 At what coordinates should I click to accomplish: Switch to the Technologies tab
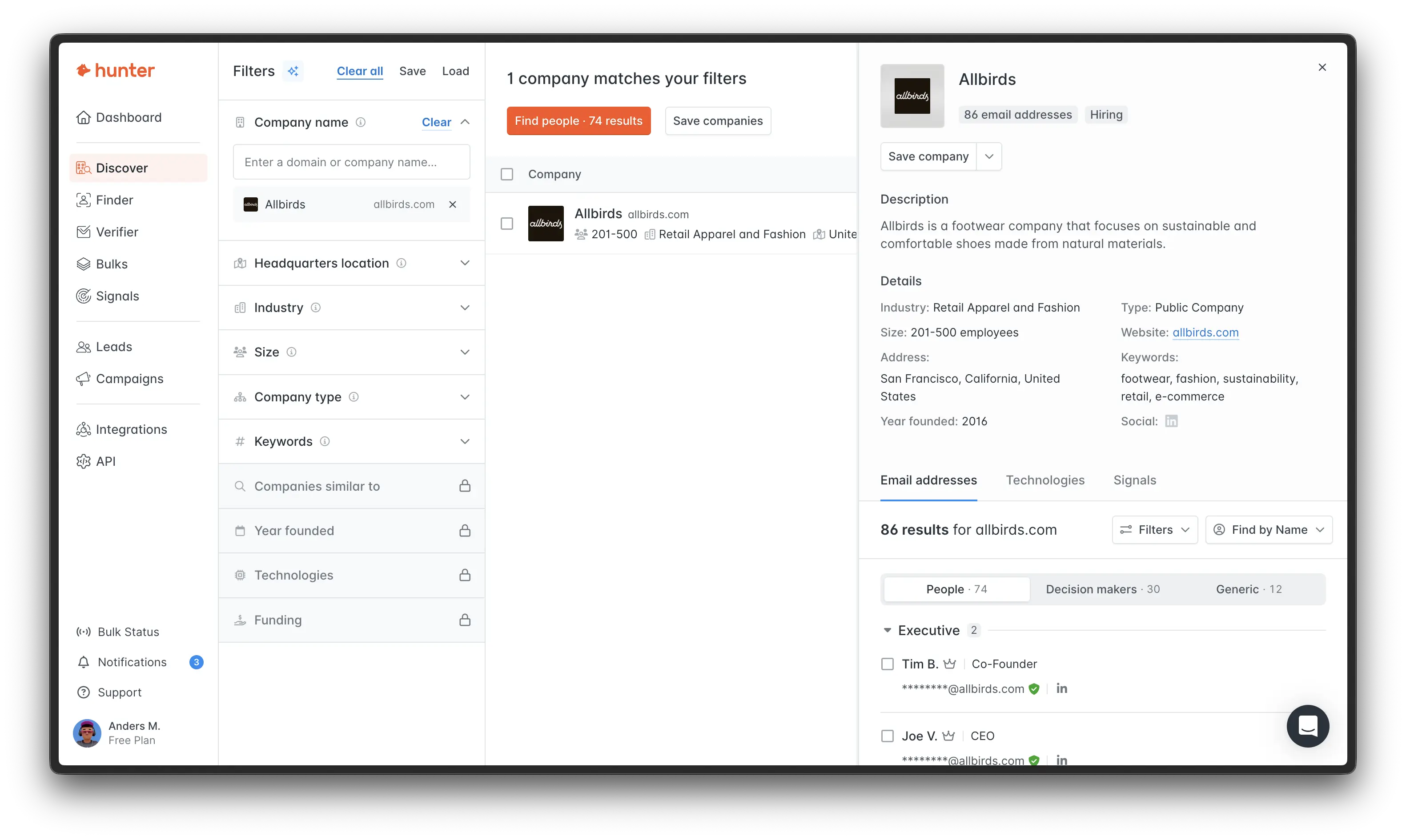(x=1045, y=480)
